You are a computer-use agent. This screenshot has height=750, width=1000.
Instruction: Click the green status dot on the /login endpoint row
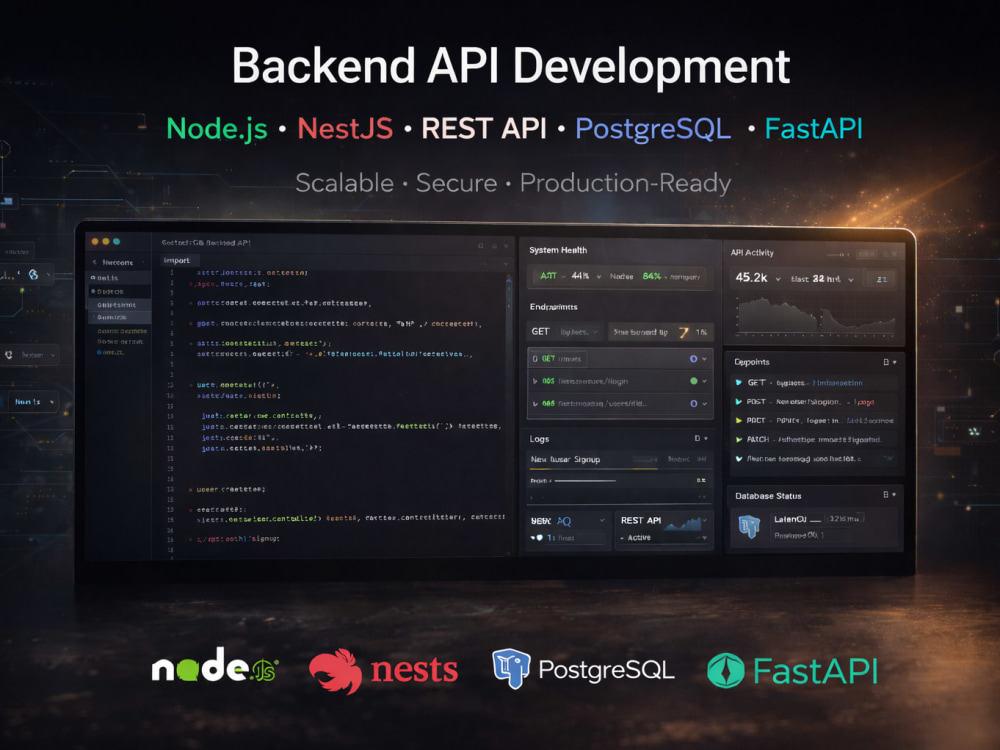pyautogui.click(x=693, y=381)
